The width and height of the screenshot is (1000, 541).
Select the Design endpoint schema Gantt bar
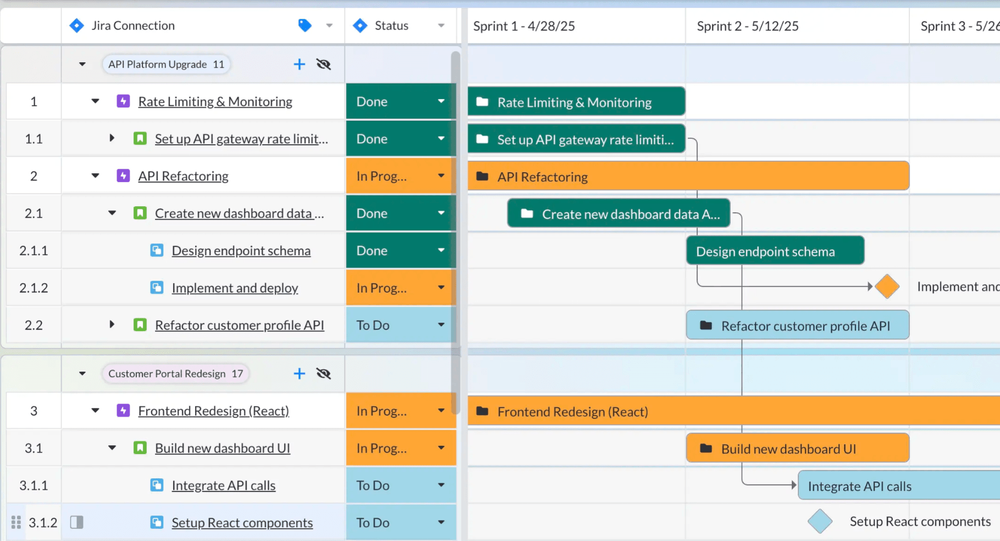point(775,251)
